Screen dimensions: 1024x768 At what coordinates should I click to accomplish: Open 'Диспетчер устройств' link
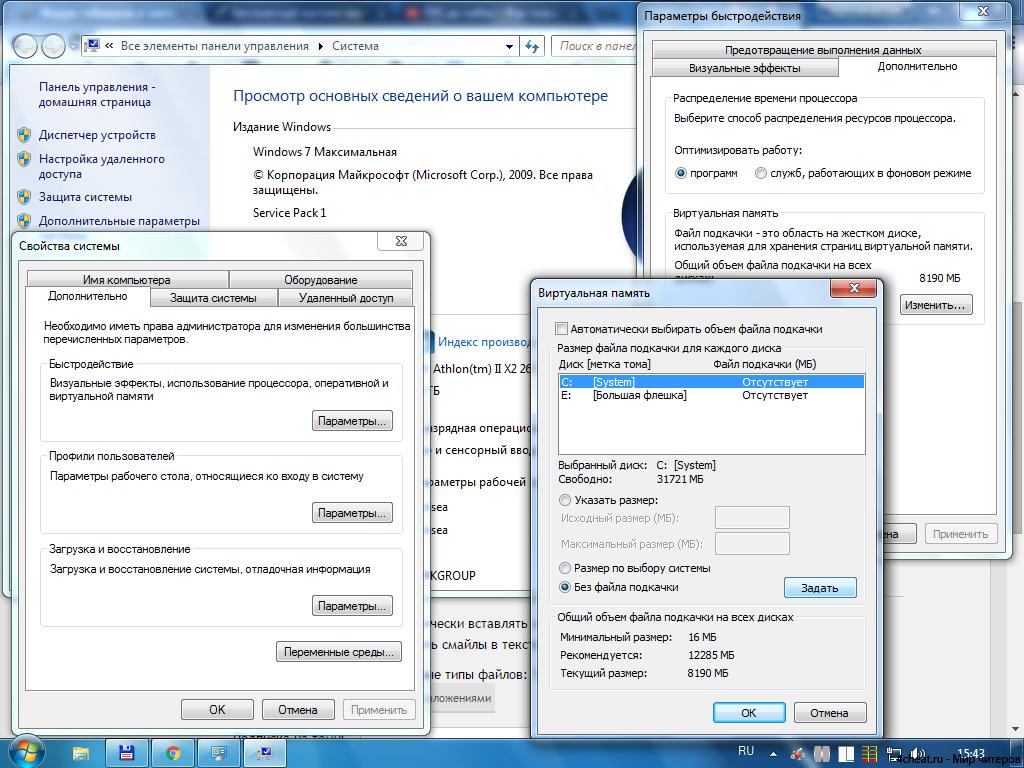[97, 135]
